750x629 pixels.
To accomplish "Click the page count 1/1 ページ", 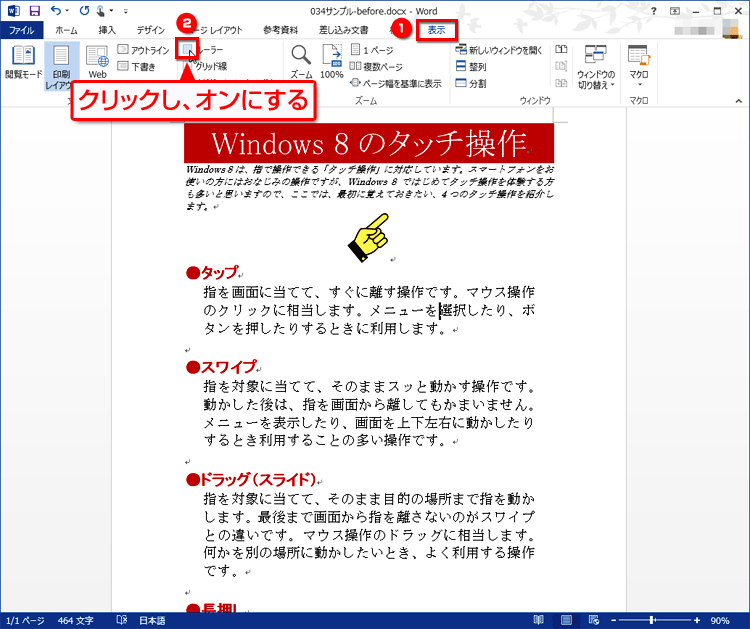I will pyautogui.click(x=25, y=621).
